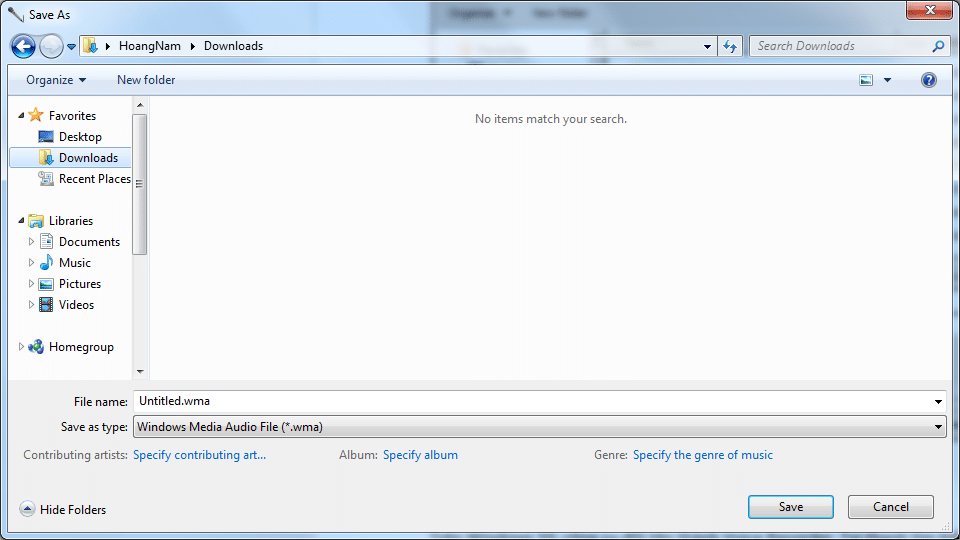The image size is (960, 540).
Task: Collapse the Favorites tree section
Action: tap(21, 116)
